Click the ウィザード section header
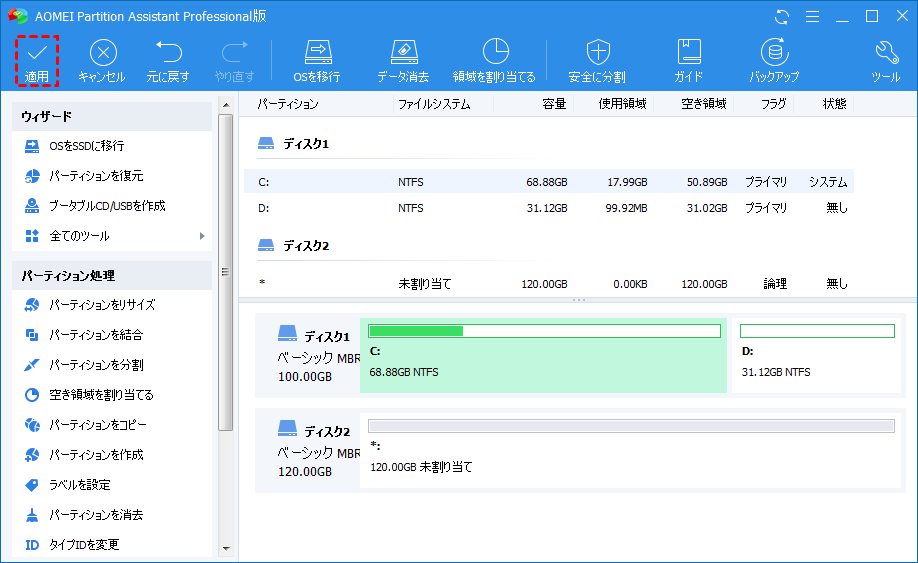 pos(112,116)
